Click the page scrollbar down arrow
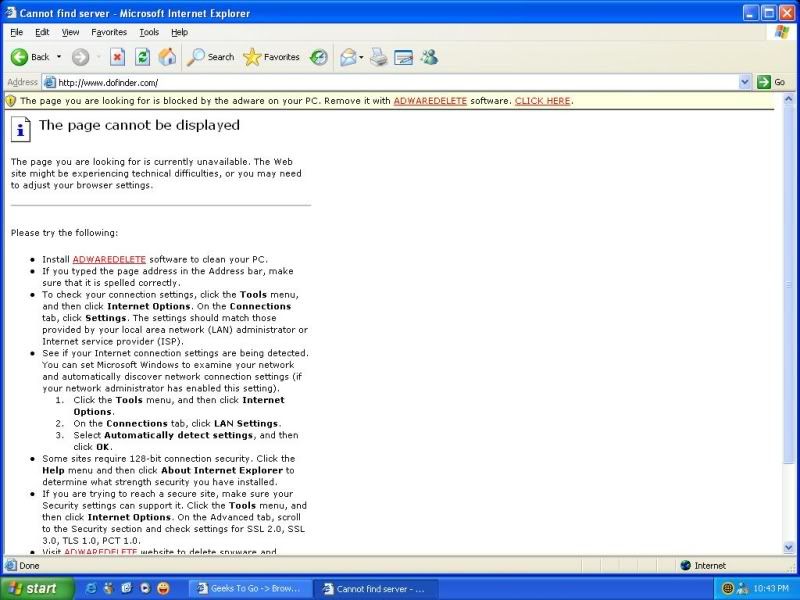 click(788, 547)
